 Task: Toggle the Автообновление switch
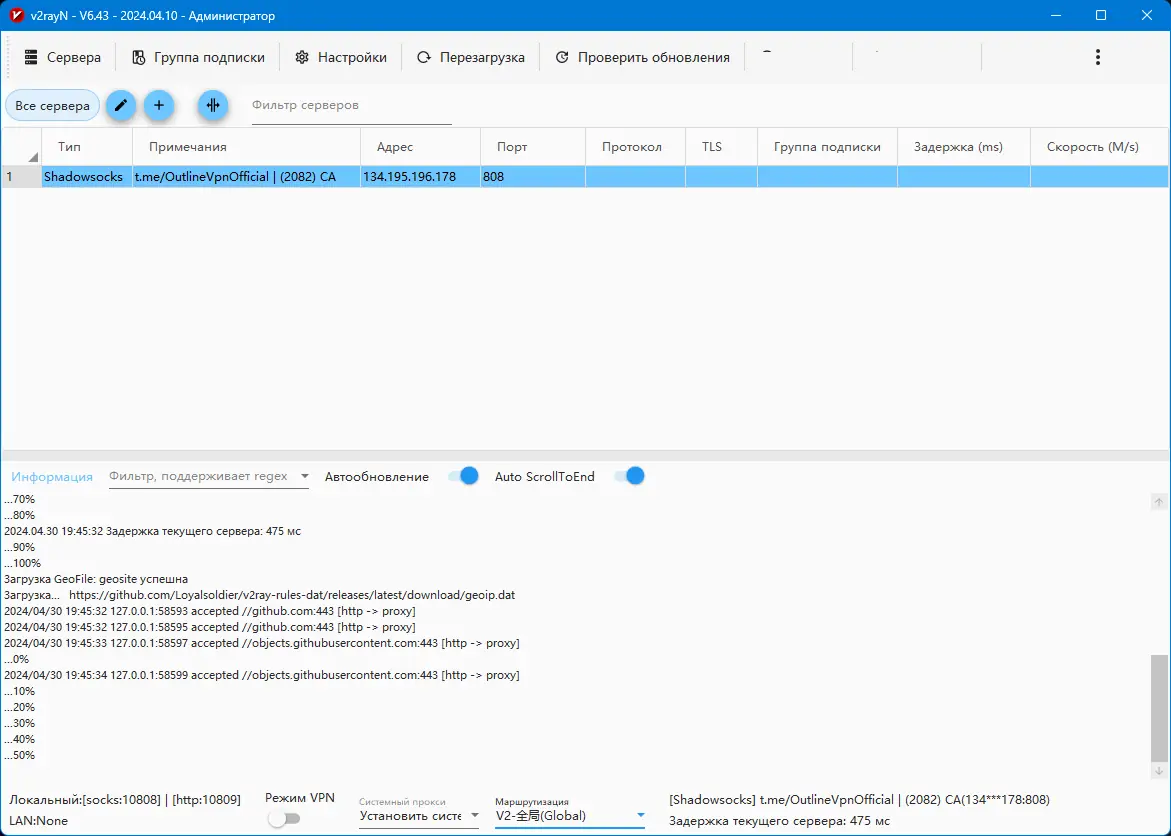463,477
